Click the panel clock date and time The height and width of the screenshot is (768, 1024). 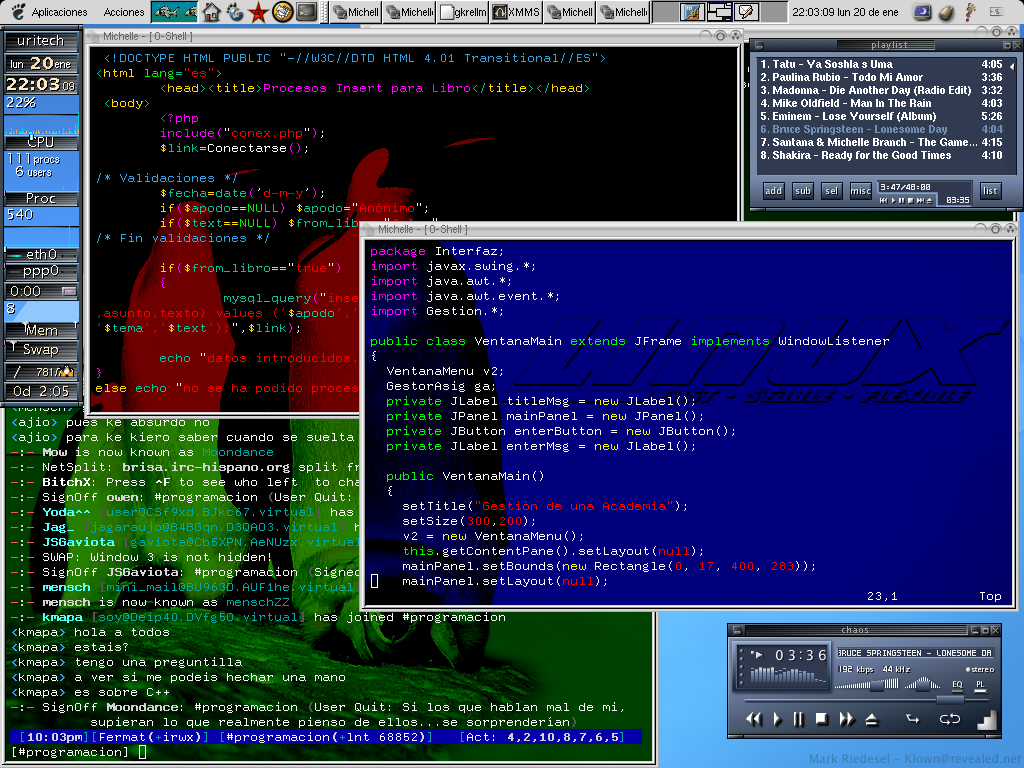845,12
